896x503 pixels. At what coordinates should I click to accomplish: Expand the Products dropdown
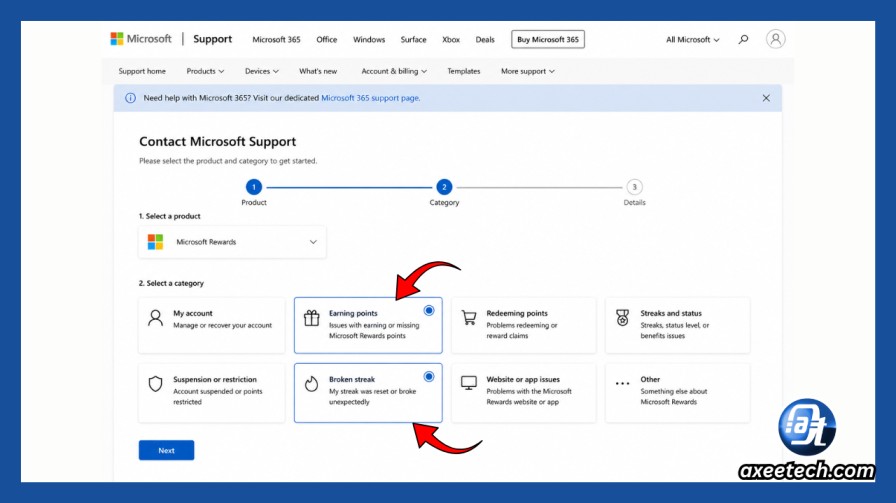(x=205, y=71)
